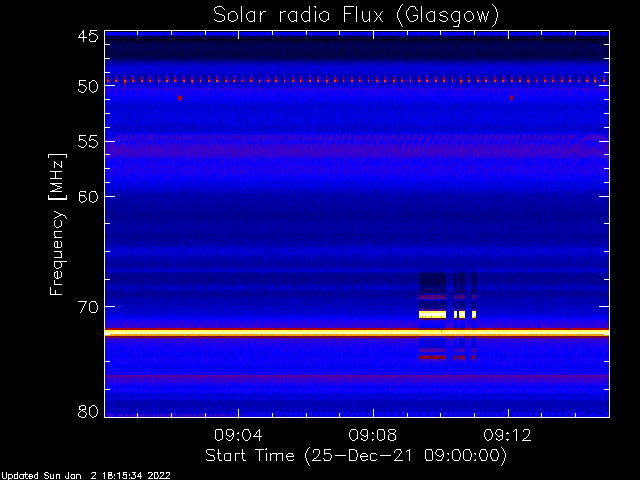Click the 70 frequency tick label
This screenshot has width=640, height=480.
pyautogui.click(x=88, y=307)
